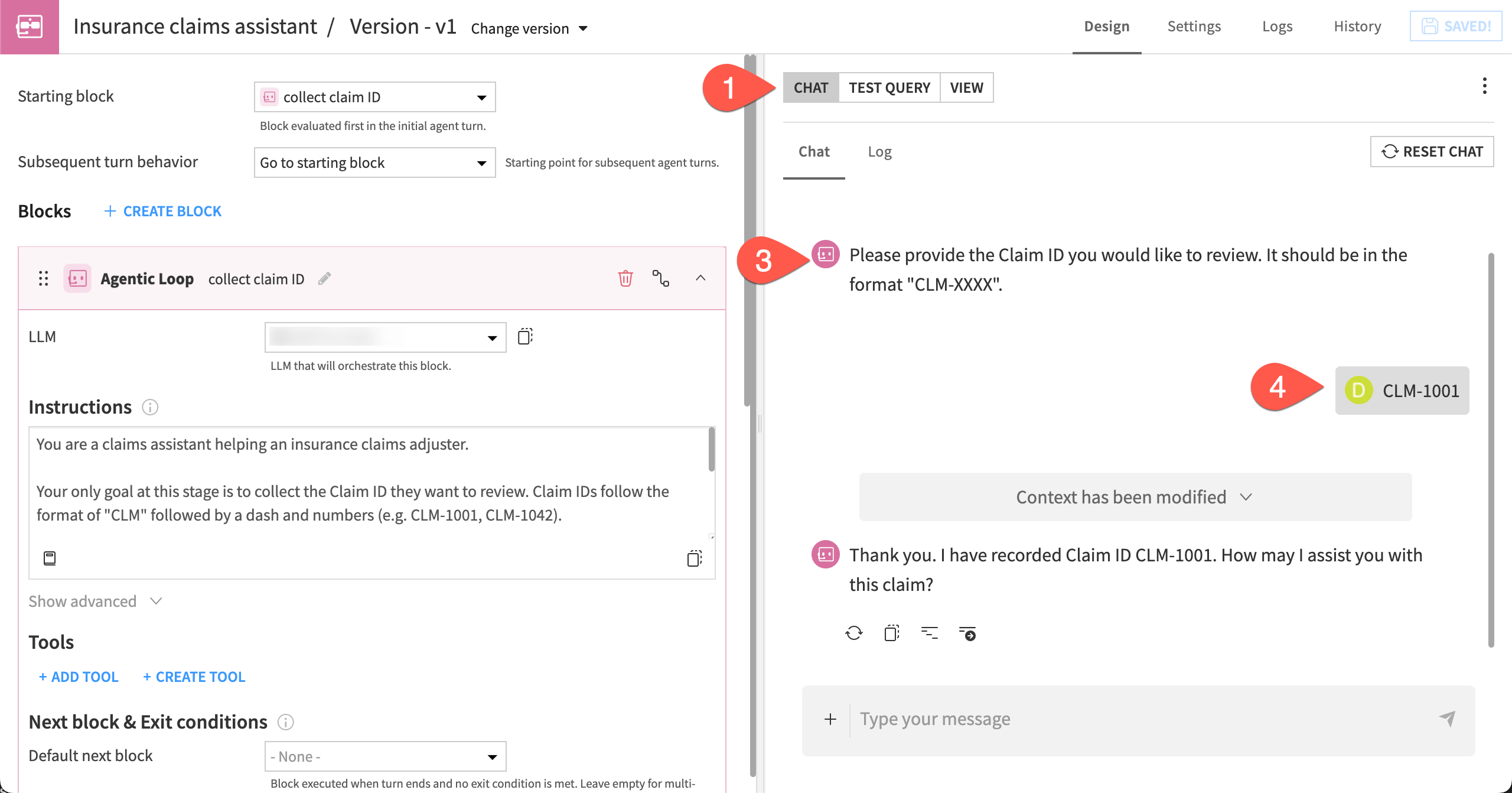Screen dimensions: 1512x793
Task: Rename the block using the pencil icon
Action: [325, 278]
